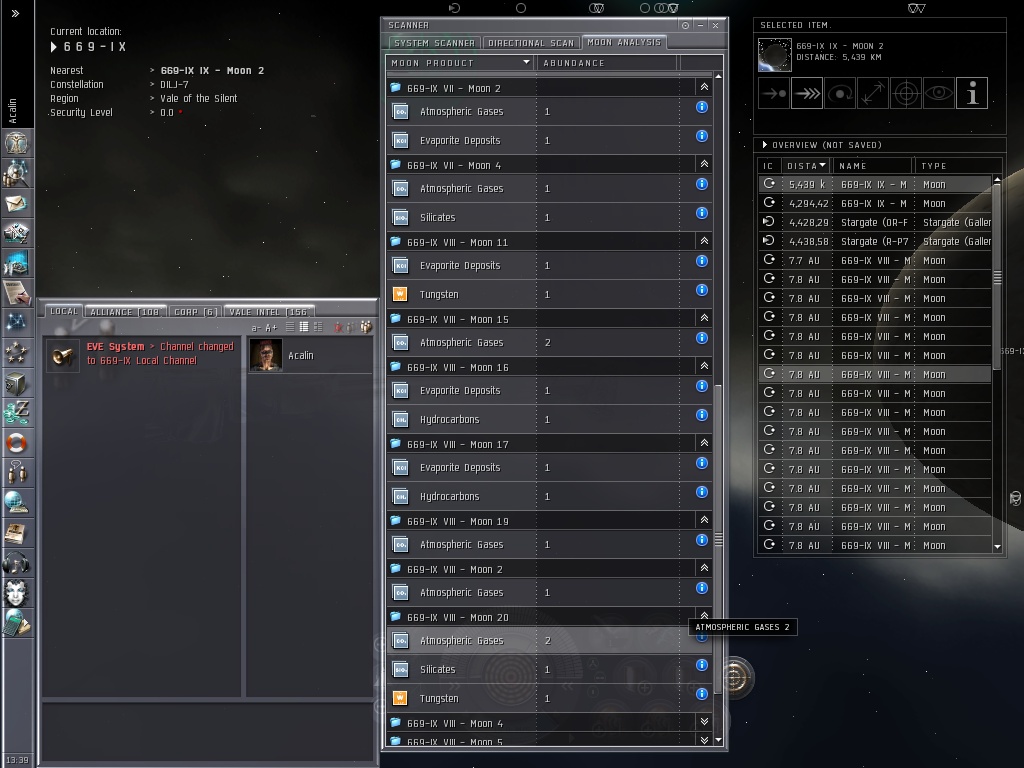Click the nearest 669-IX IX - Moon 2 link
This screenshot has width=1024, height=768.
(x=212, y=71)
